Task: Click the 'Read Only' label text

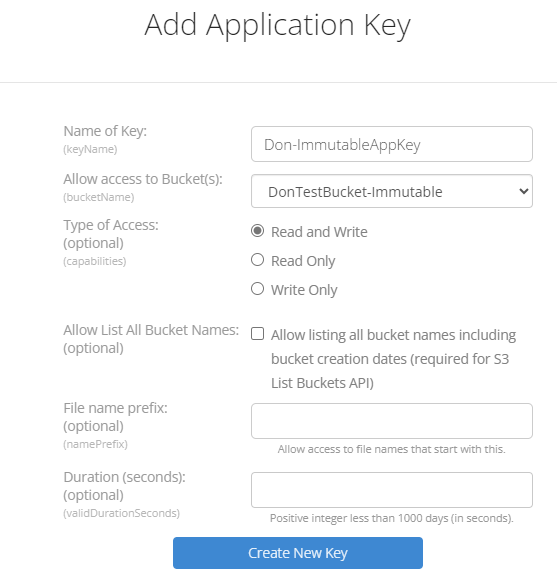Action: (303, 261)
